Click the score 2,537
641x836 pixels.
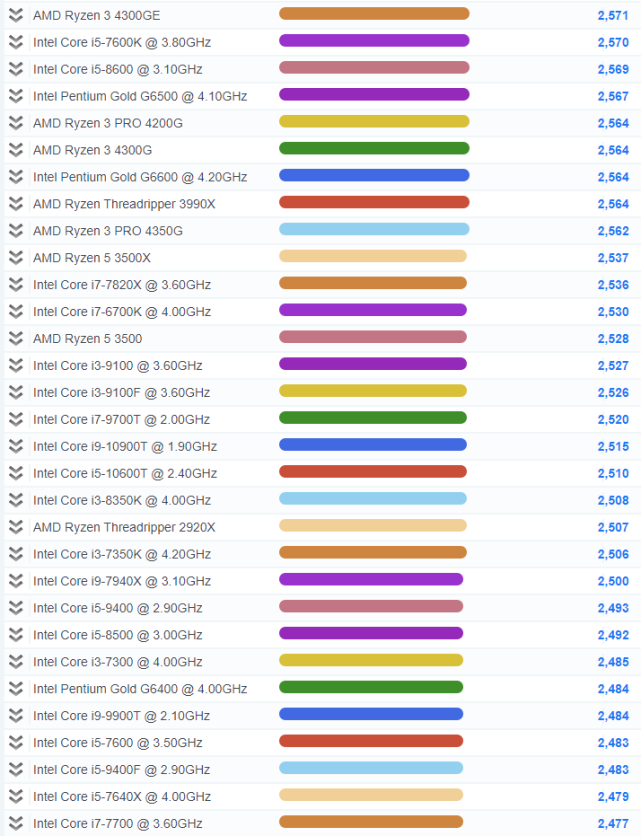click(x=613, y=258)
